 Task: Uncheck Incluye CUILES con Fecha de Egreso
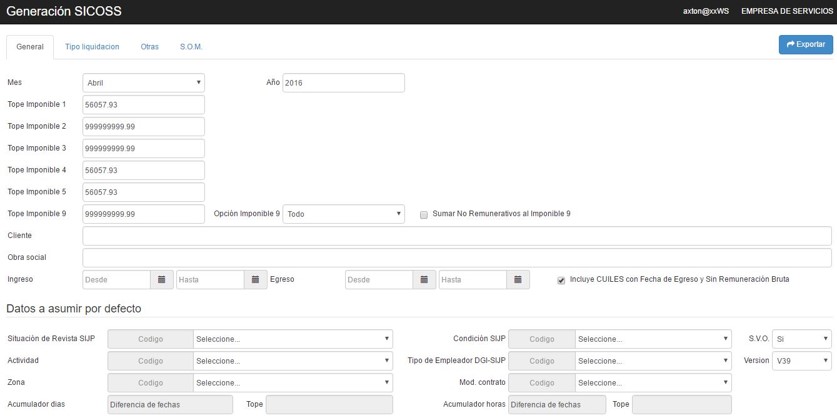561,280
